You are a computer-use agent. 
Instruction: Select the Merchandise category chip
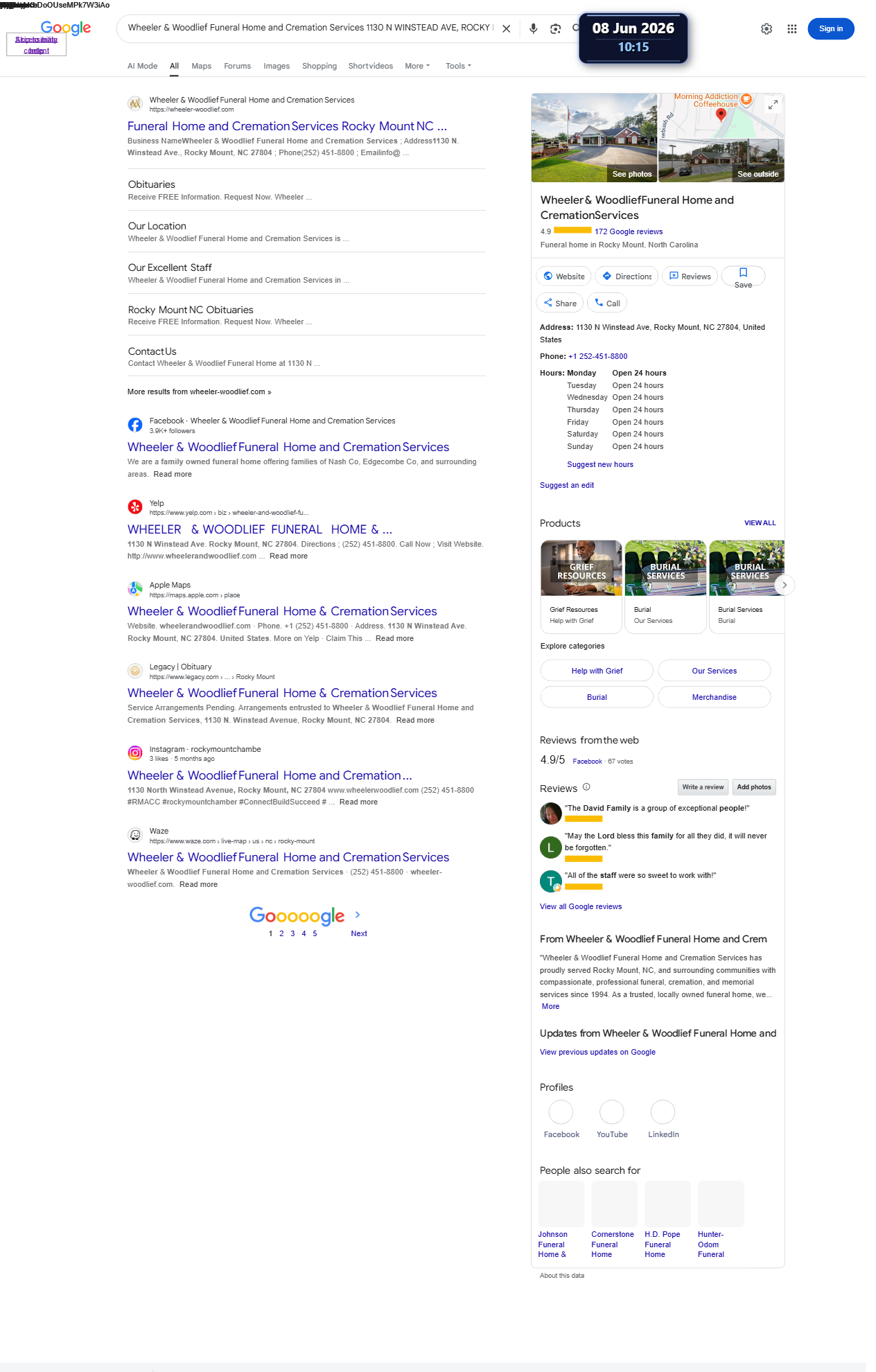pyautogui.click(x=714, y=697)
